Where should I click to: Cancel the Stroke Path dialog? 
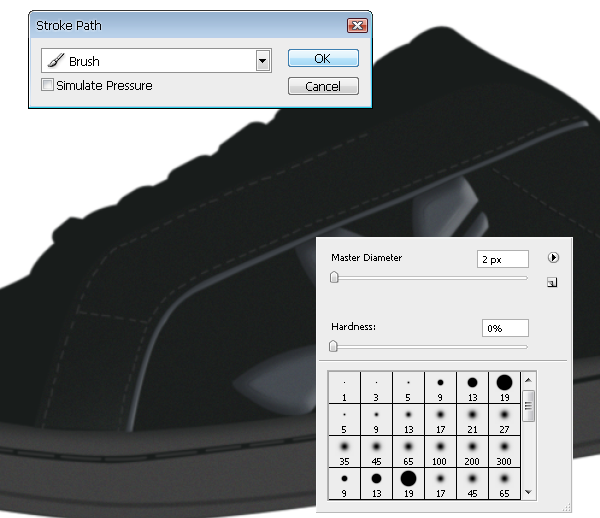pyautogui.click(x=323, y=86)
